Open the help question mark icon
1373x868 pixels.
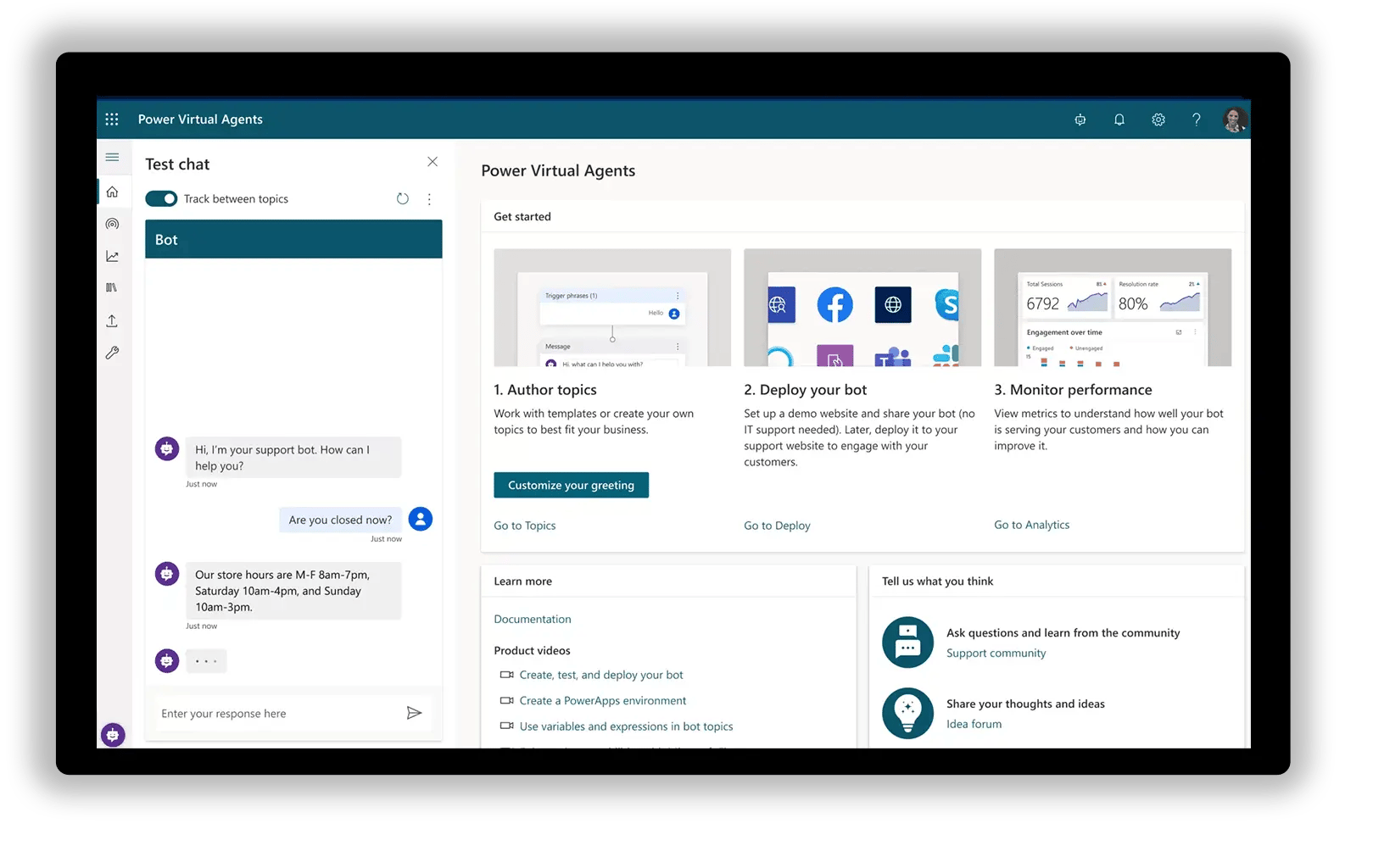pos(1196,120)
